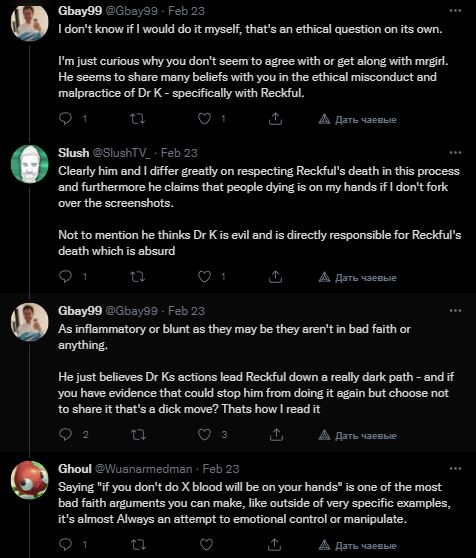Open Slush's green avatar picture
Image resolution: width=476 pixels, height=558 pixels.
click(30, 164)
